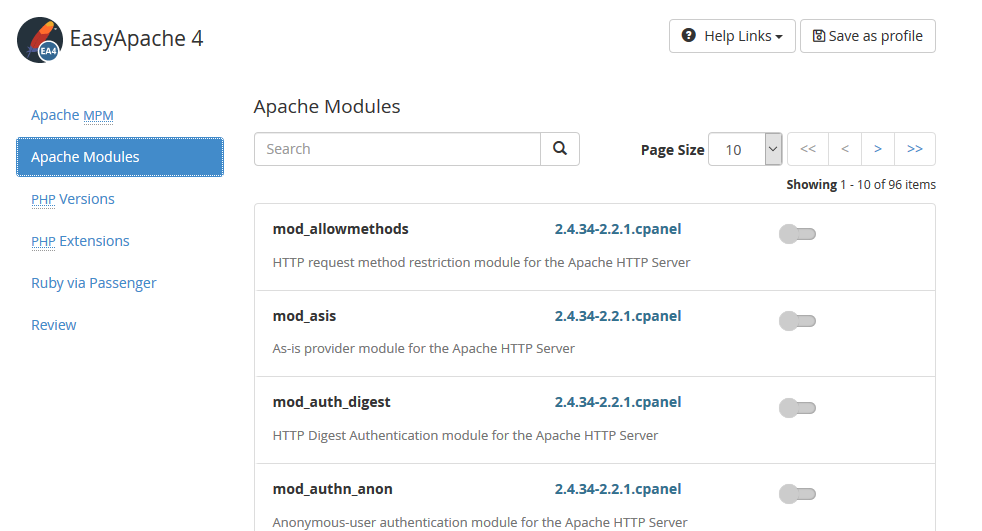Enable the mod_allowmethods toggle
The width and height of the screenshot is (982, 531).
(x=797, y=234)
